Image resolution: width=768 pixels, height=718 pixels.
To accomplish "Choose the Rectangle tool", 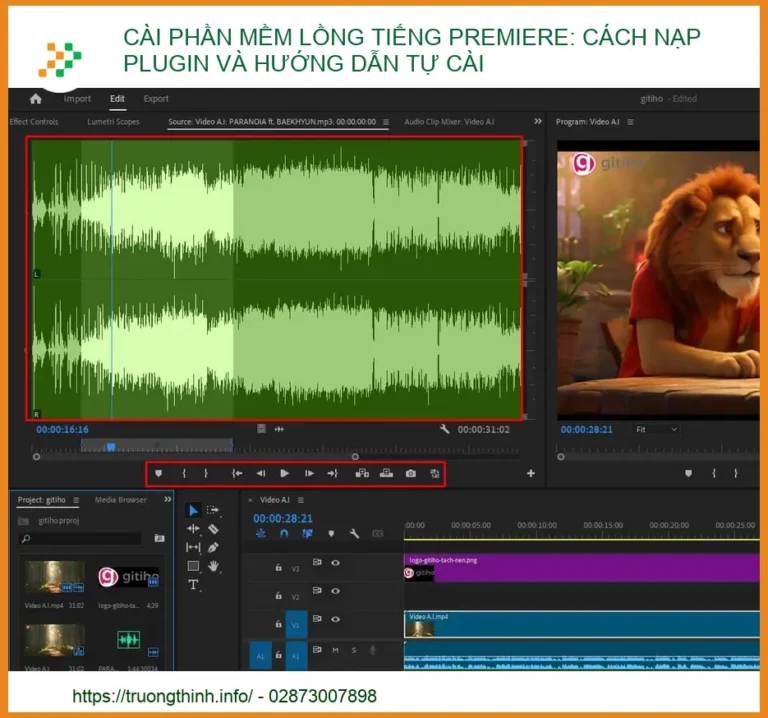I will coord(193,566).
